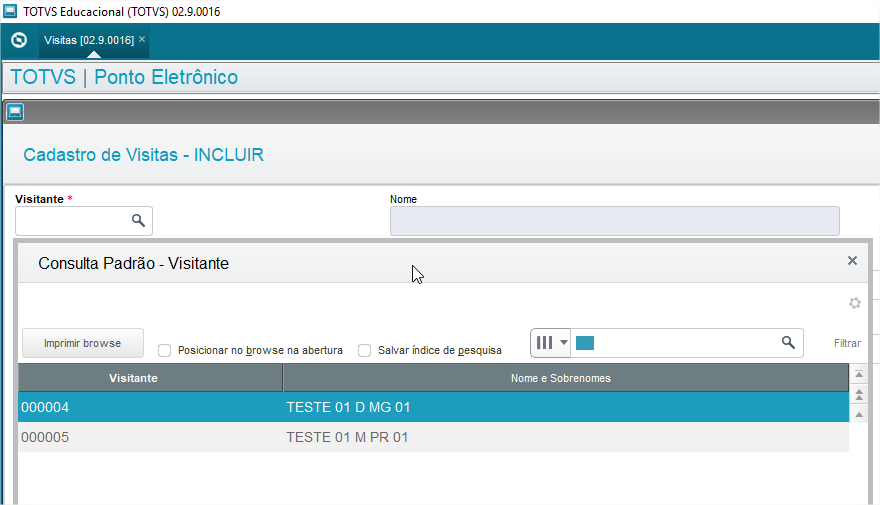This screenshot has width=880, height=505.
Task: Click the name TESTE 01 D MG 01
Action: [348, 407]
